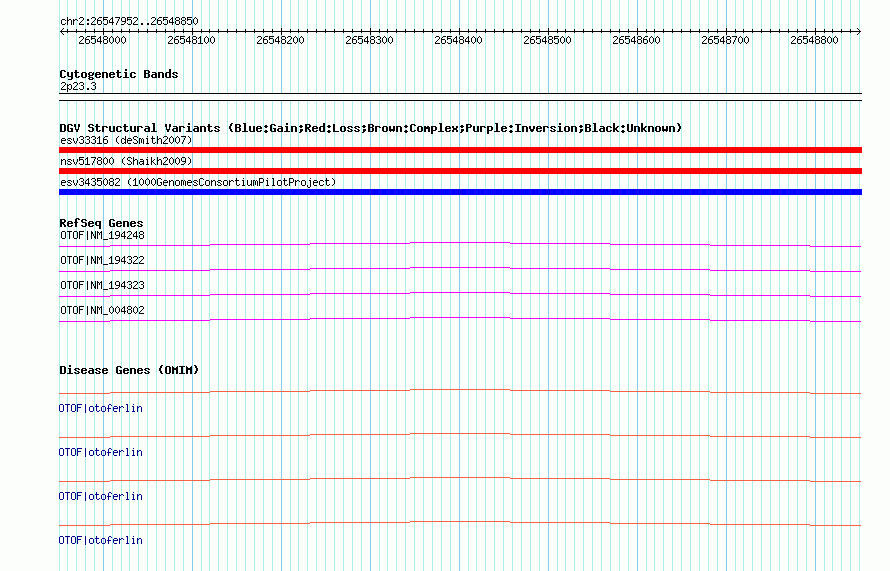Image resolution: width=890 pixels, height=571 pixels.
Task: Click ruler position 26548600
Action: (x=636, y=40)
